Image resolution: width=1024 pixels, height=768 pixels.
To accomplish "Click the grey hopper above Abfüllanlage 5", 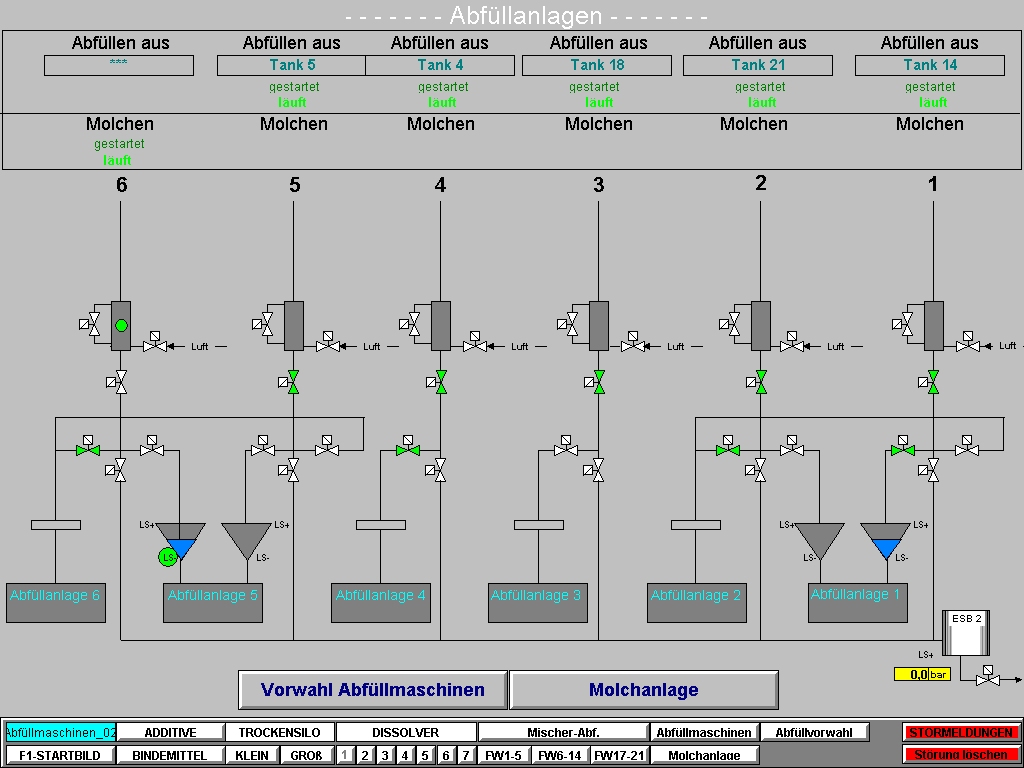I will click(x=246, y=541).
